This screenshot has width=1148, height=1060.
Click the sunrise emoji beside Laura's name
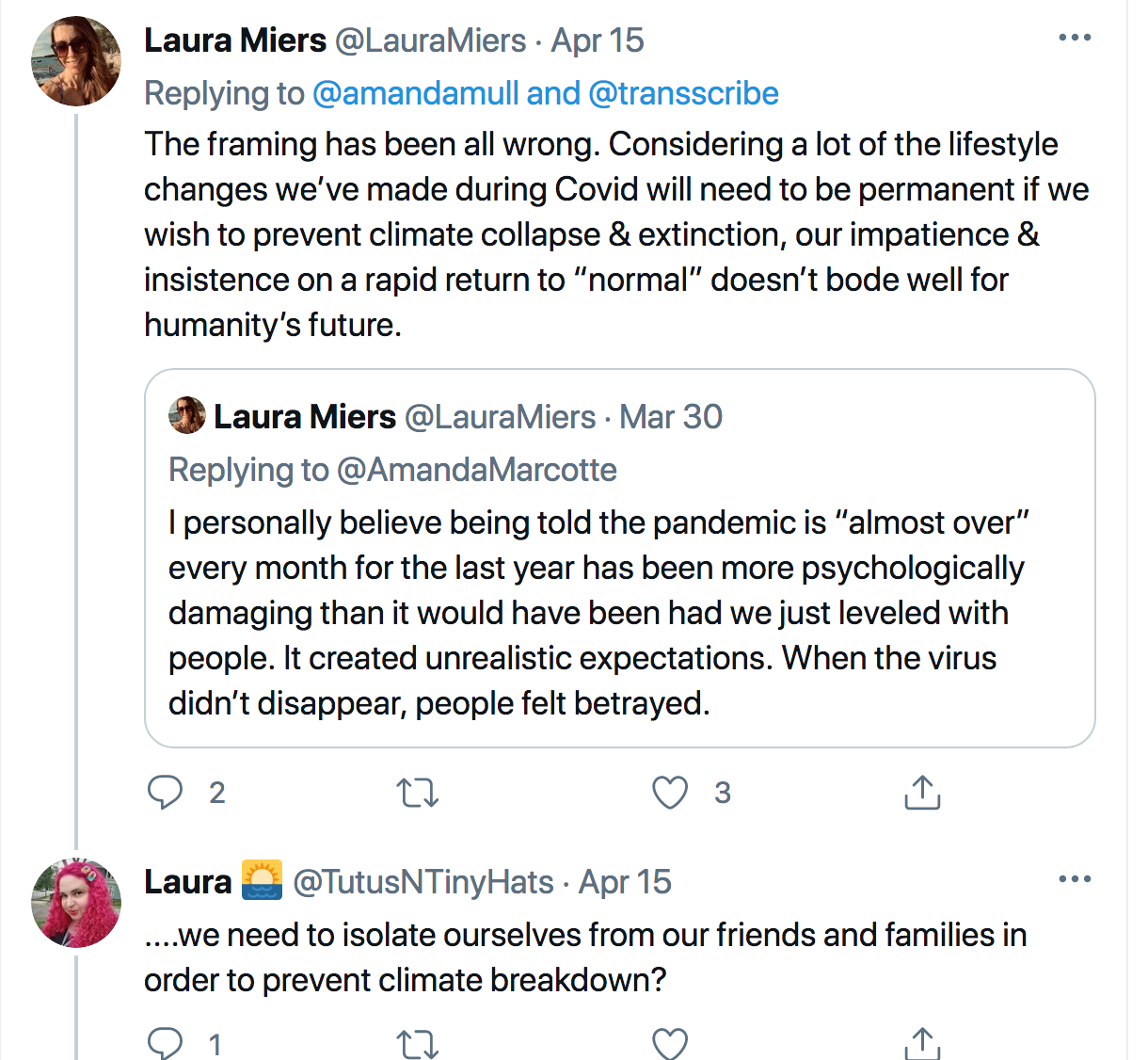pyautogui.click(x=262, y=881)
